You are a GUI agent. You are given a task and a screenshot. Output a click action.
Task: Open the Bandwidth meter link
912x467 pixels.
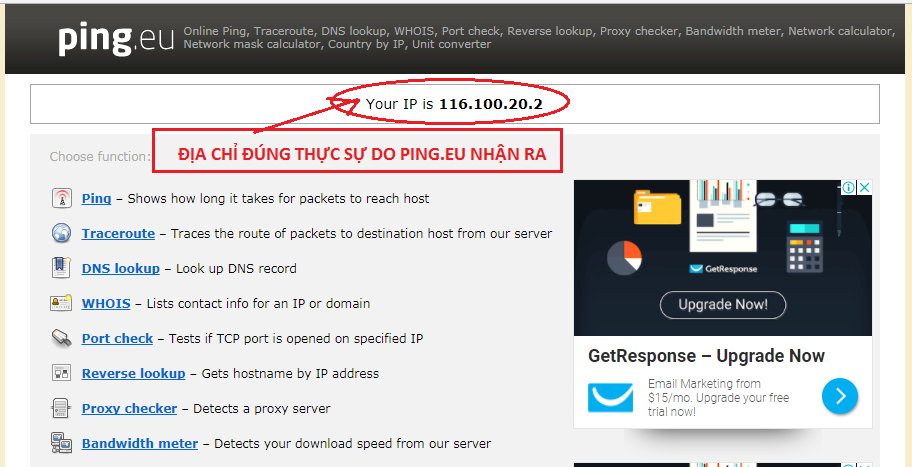(x=140, y=443)
